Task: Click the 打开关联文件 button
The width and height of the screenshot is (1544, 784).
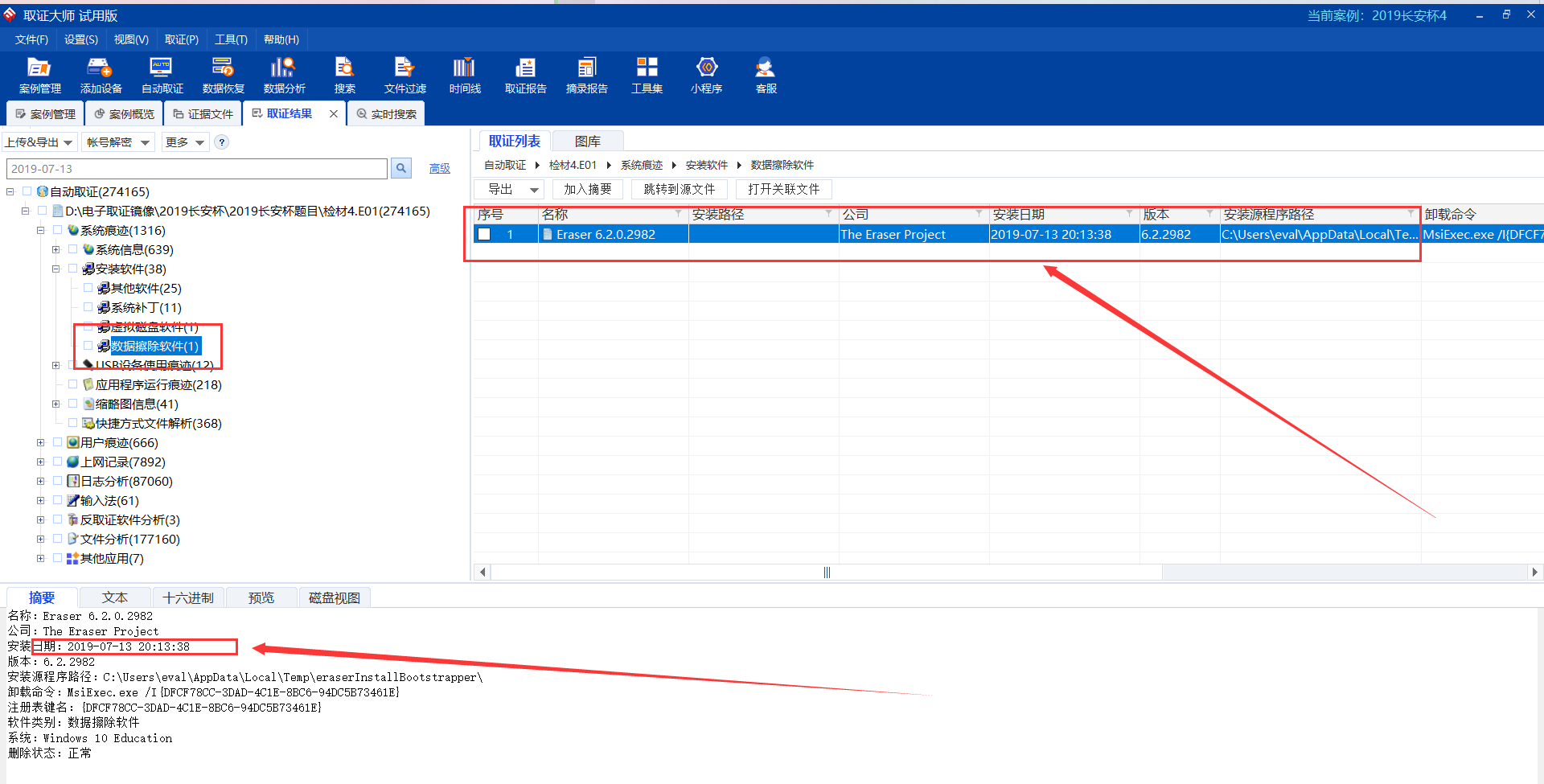Action: pos(784,189)
